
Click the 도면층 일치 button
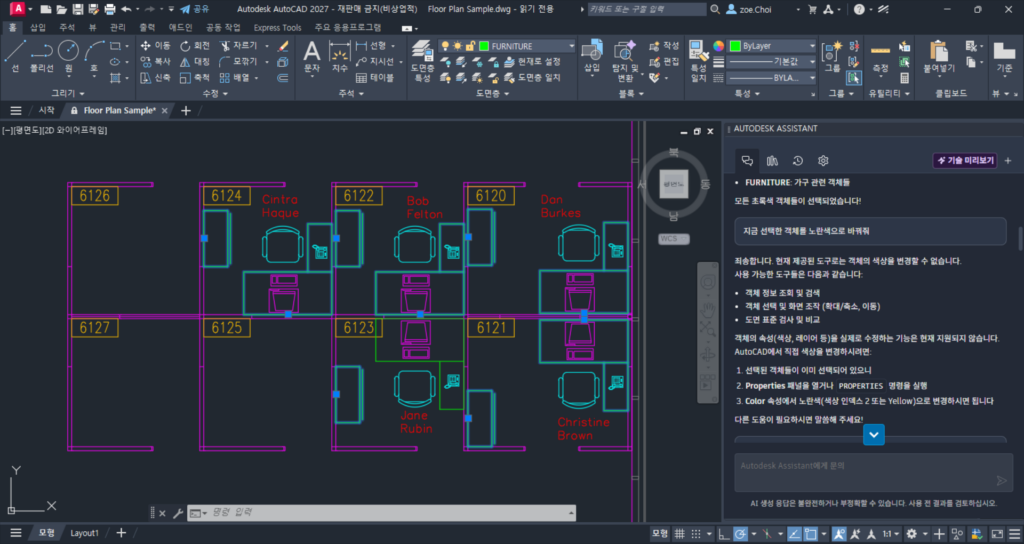532,78
